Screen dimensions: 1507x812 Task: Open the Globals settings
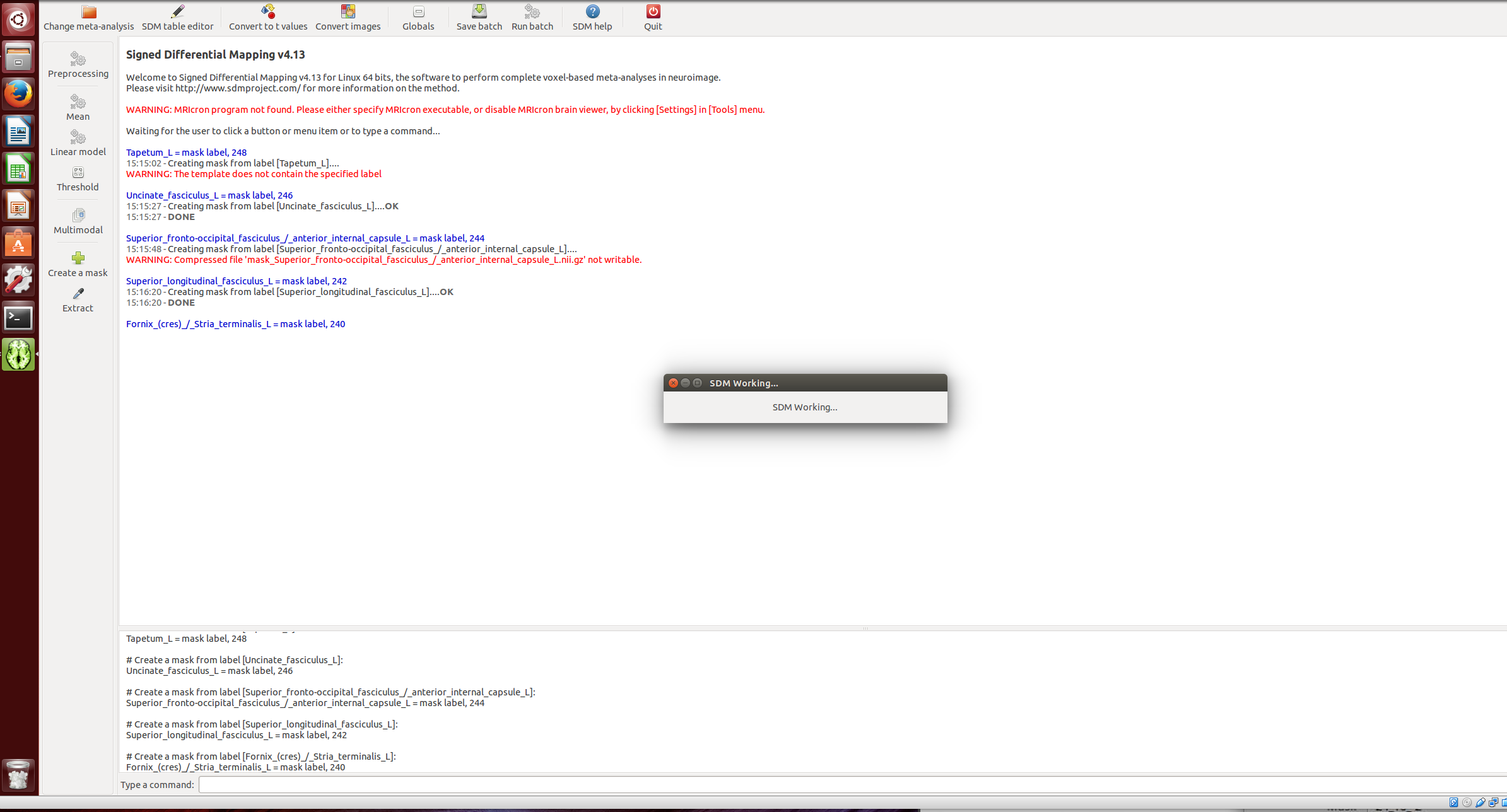tap(418, 13)
